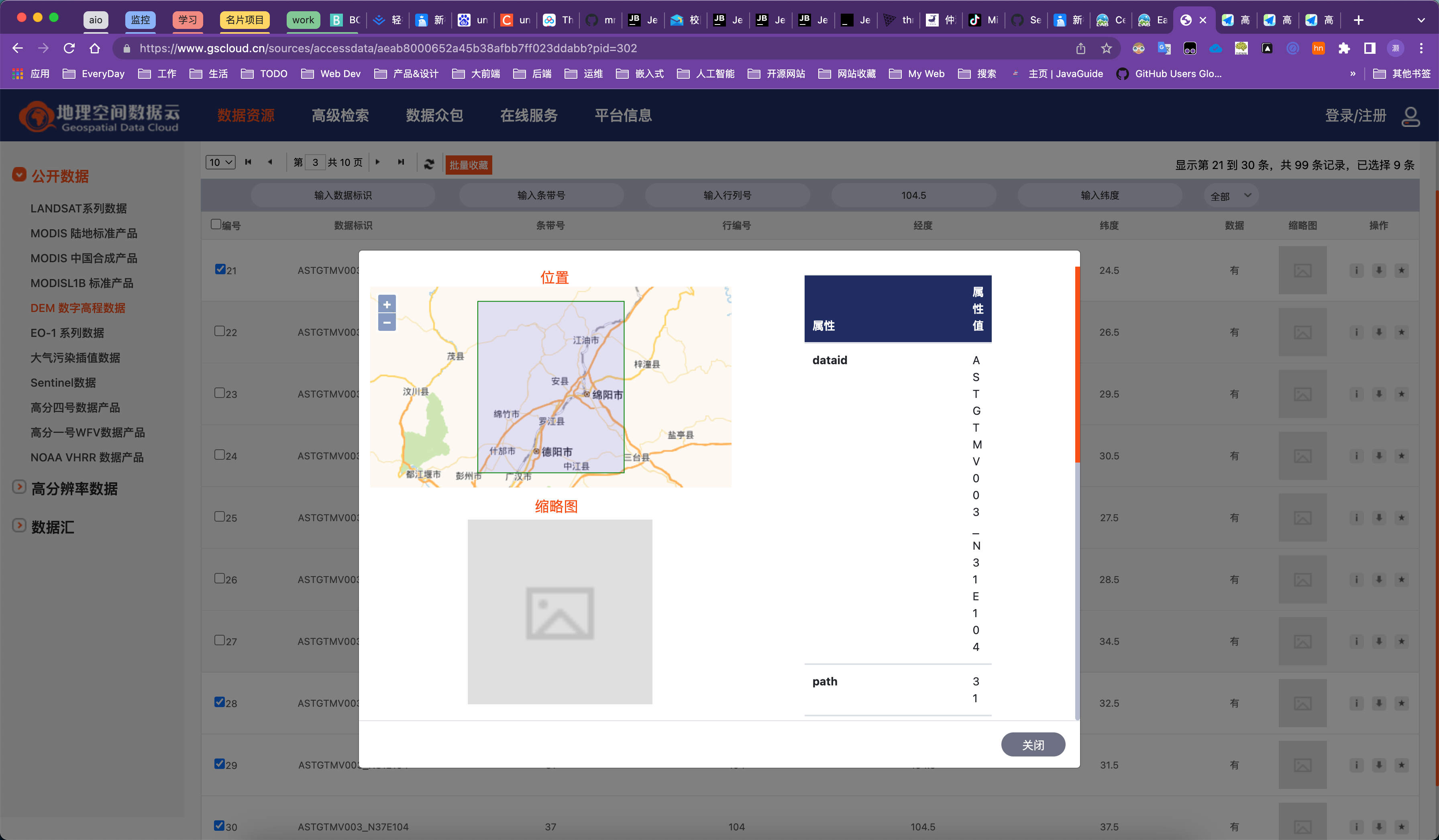Toggle the select-all header checkbox
Screen dimensions: 1439x840
pyautogui.click(x=216, y=224)
